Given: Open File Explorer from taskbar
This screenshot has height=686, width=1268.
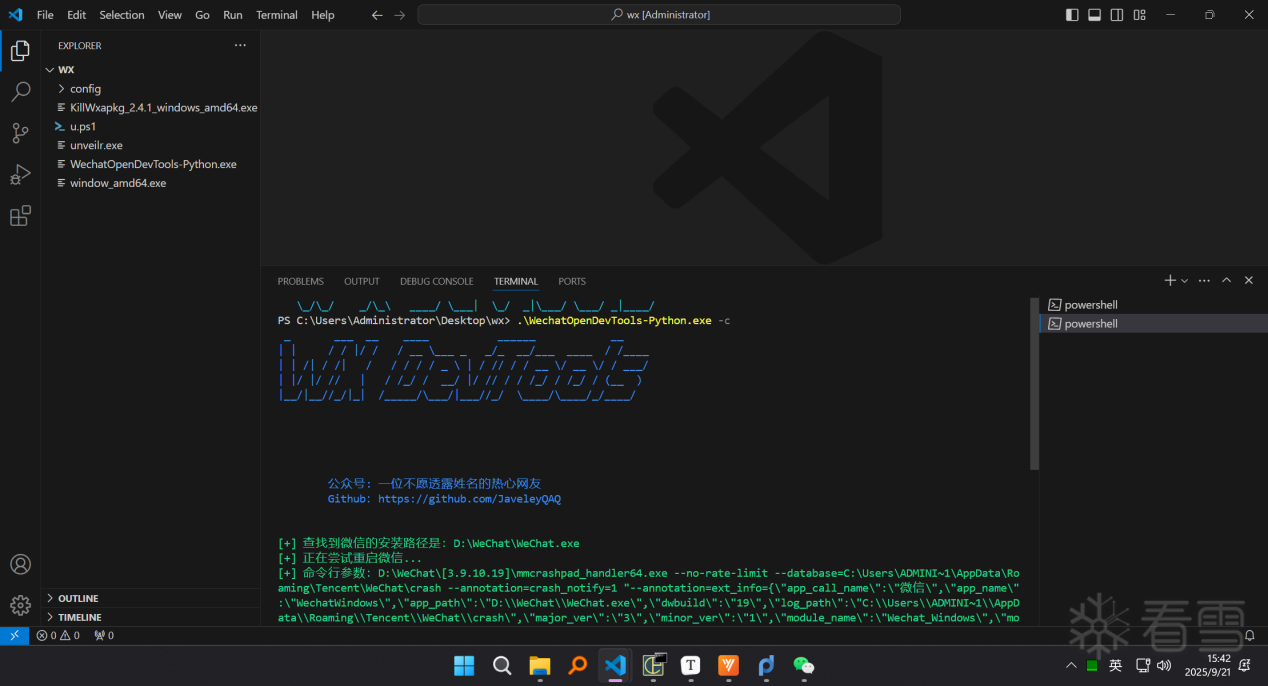Looking at the screenshot, I should 540,665.
